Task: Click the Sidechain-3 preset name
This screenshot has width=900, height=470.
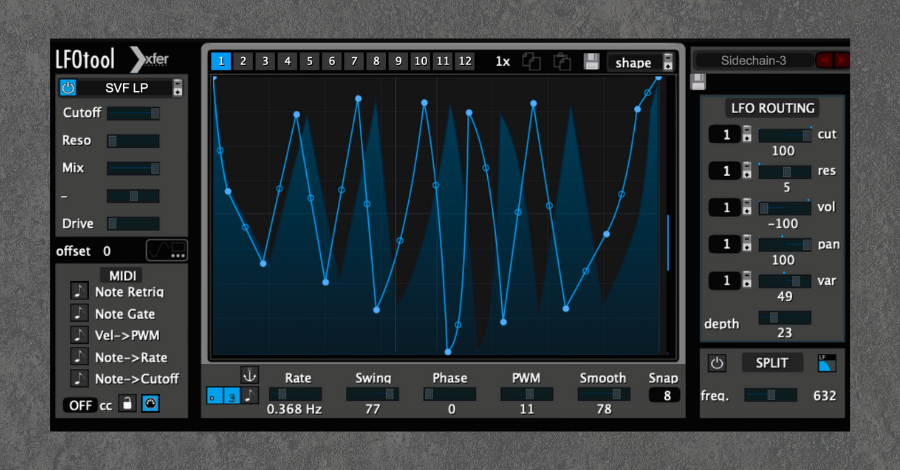Action: coord(754,60)
